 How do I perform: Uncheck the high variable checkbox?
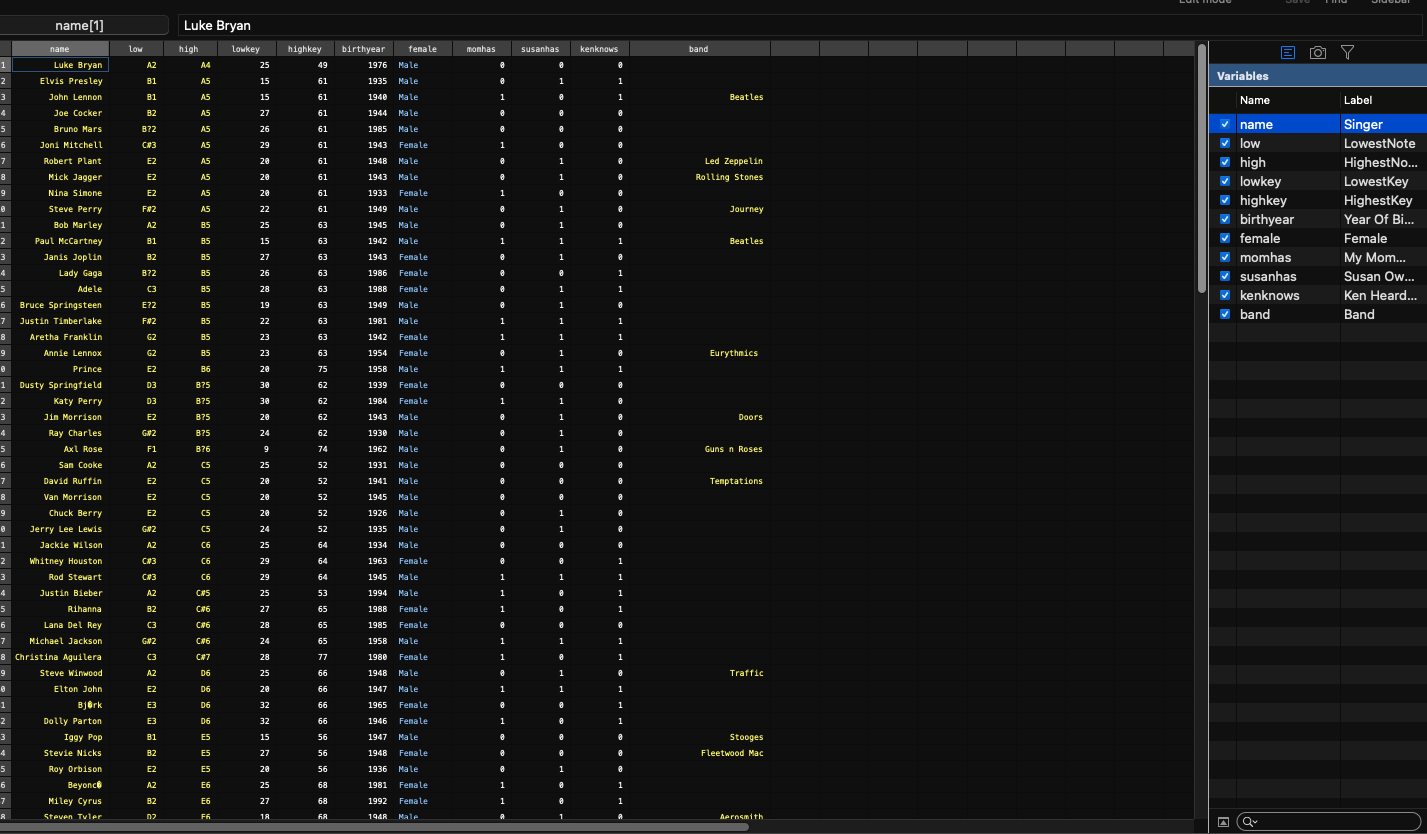pos(1225,162)
